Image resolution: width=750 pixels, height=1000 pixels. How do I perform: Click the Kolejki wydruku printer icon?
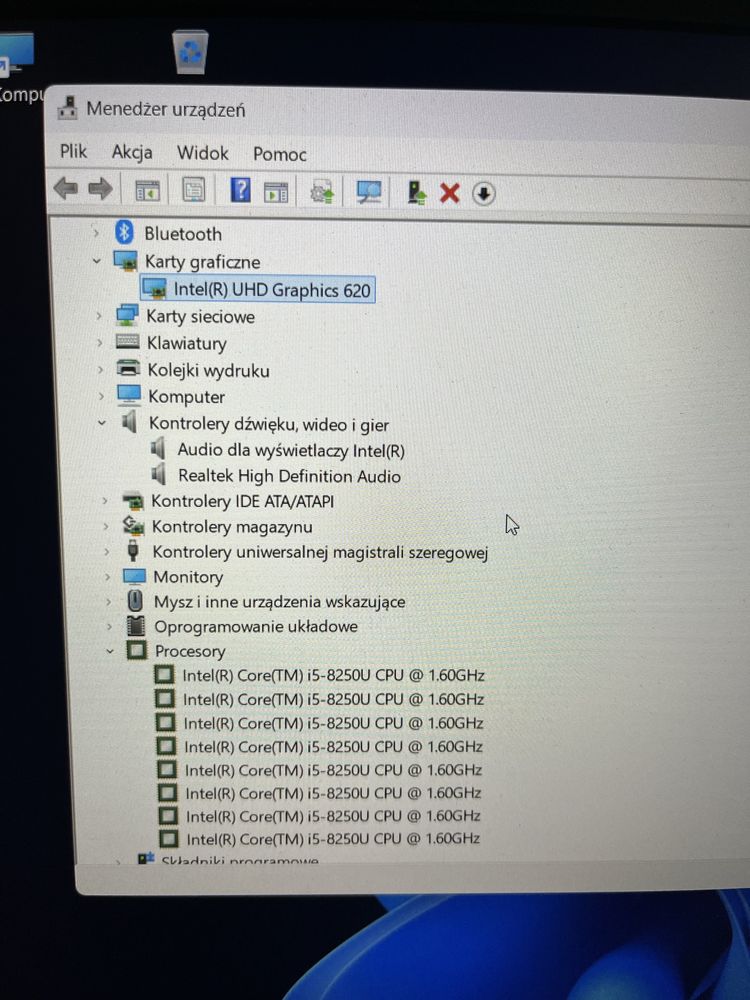pyautogui.click(x=128, y=369)
